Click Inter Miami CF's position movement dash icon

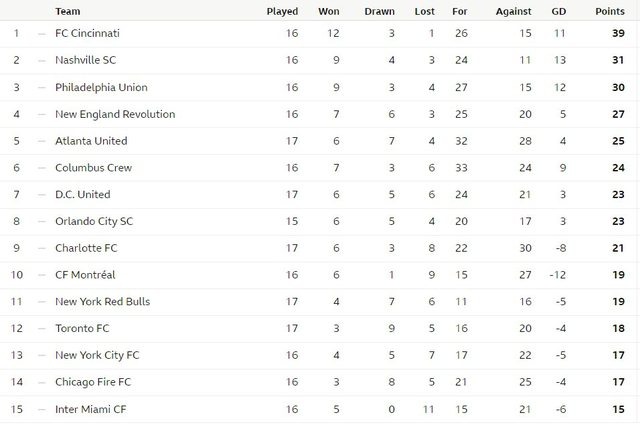(x=42, y=409)
